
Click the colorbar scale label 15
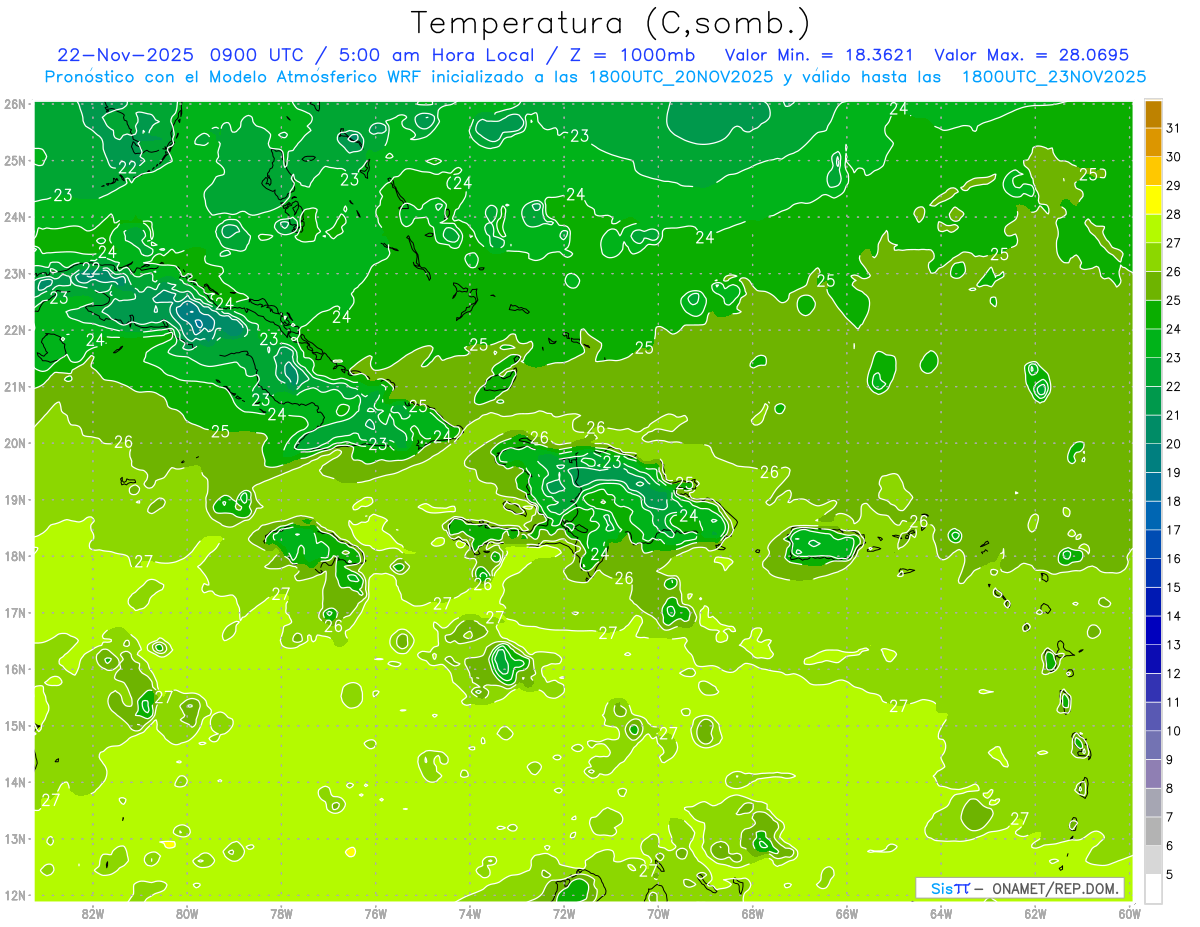coord(1174,587)
